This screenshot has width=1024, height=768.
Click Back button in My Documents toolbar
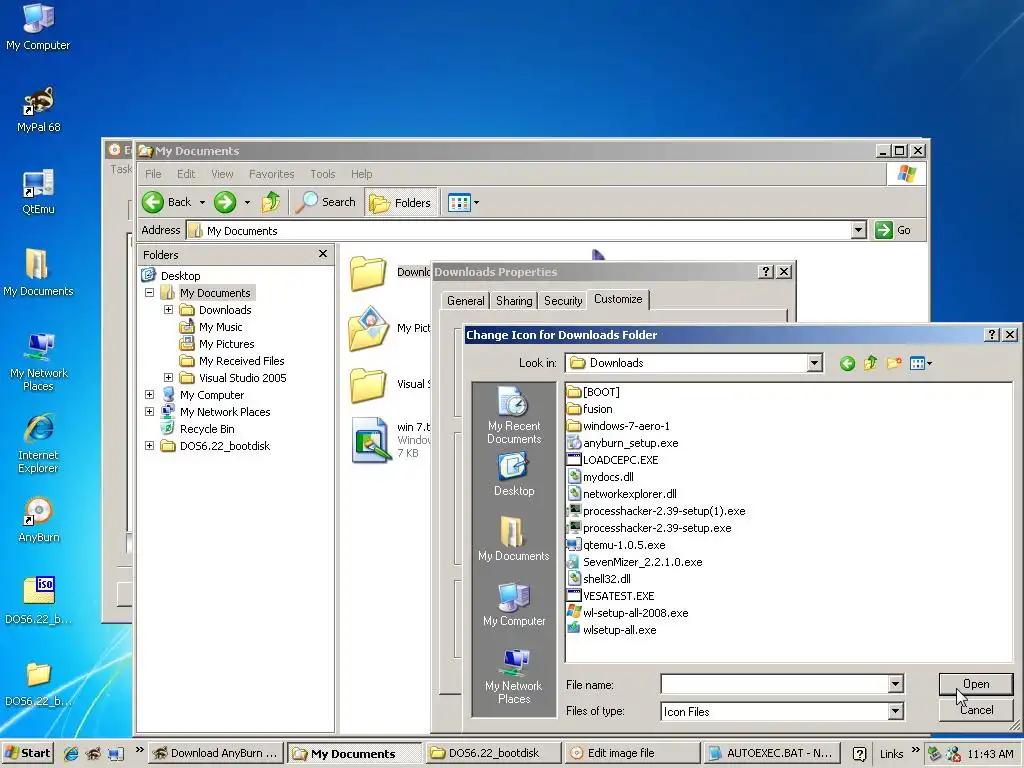(x=167, y=202)
